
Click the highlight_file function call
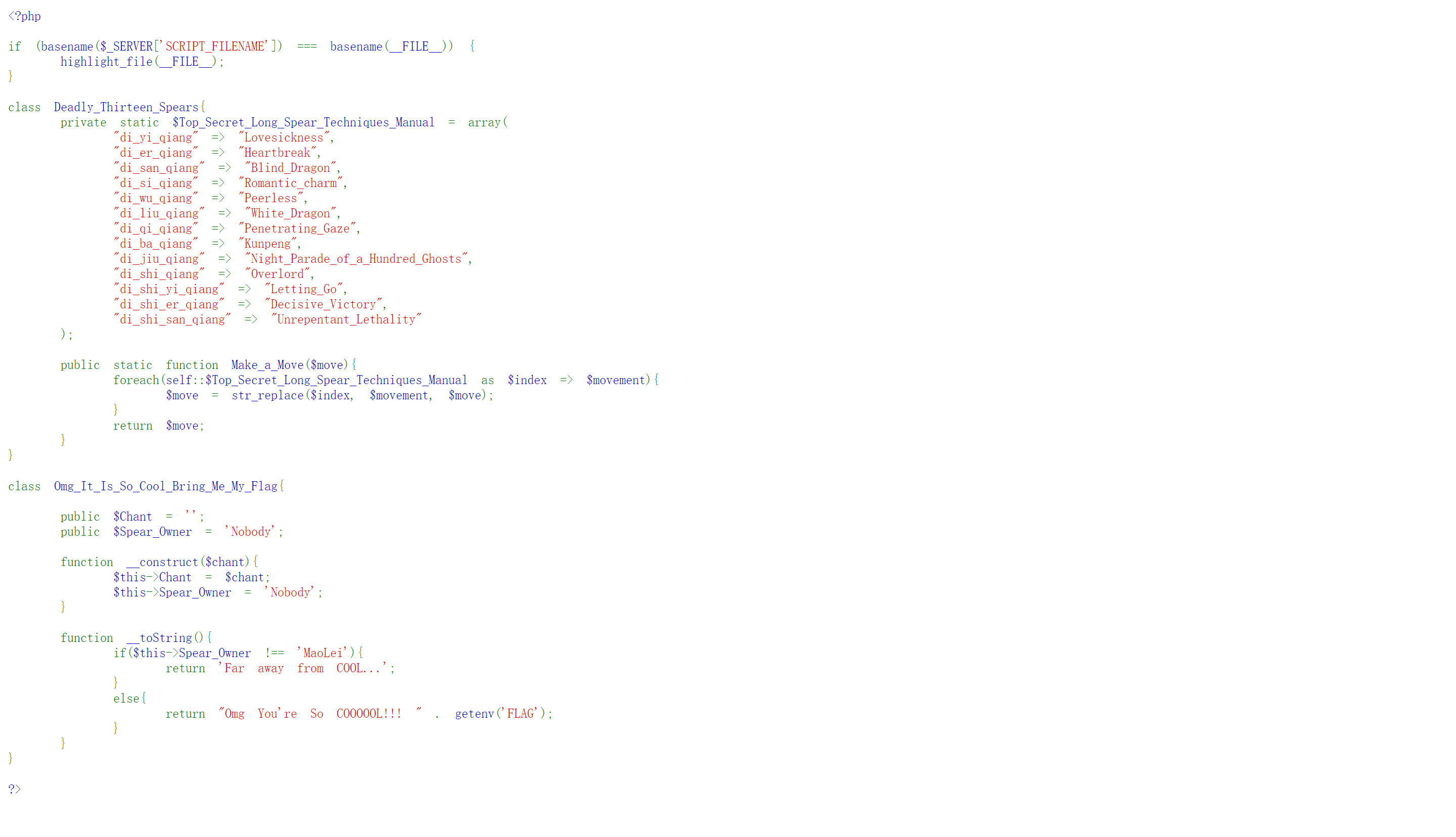tap(106, 62)
